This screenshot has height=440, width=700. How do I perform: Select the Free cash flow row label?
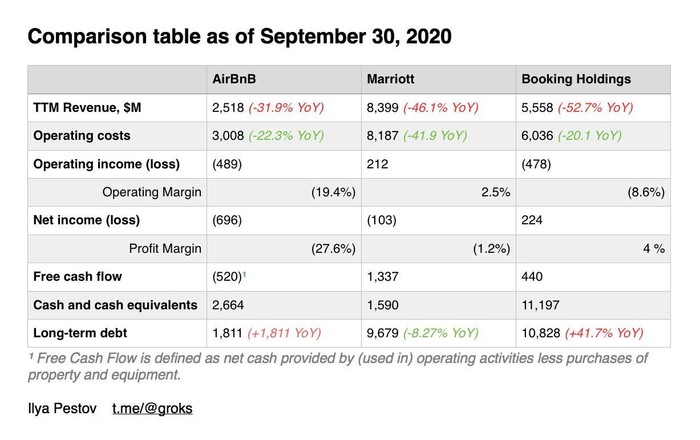pos(77,276)
